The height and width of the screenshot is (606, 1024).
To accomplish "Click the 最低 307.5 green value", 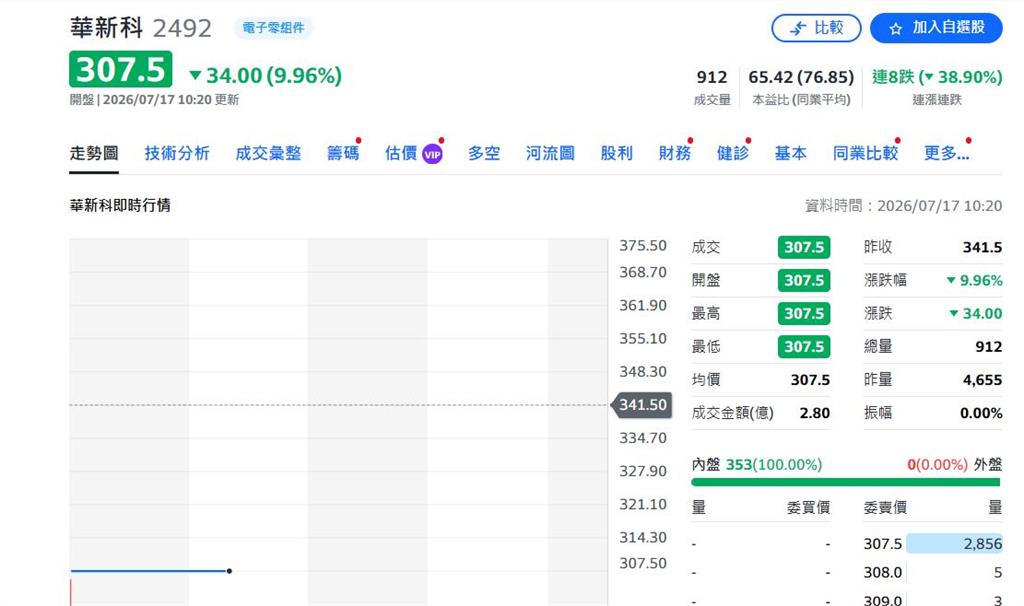I will (804, 347).
